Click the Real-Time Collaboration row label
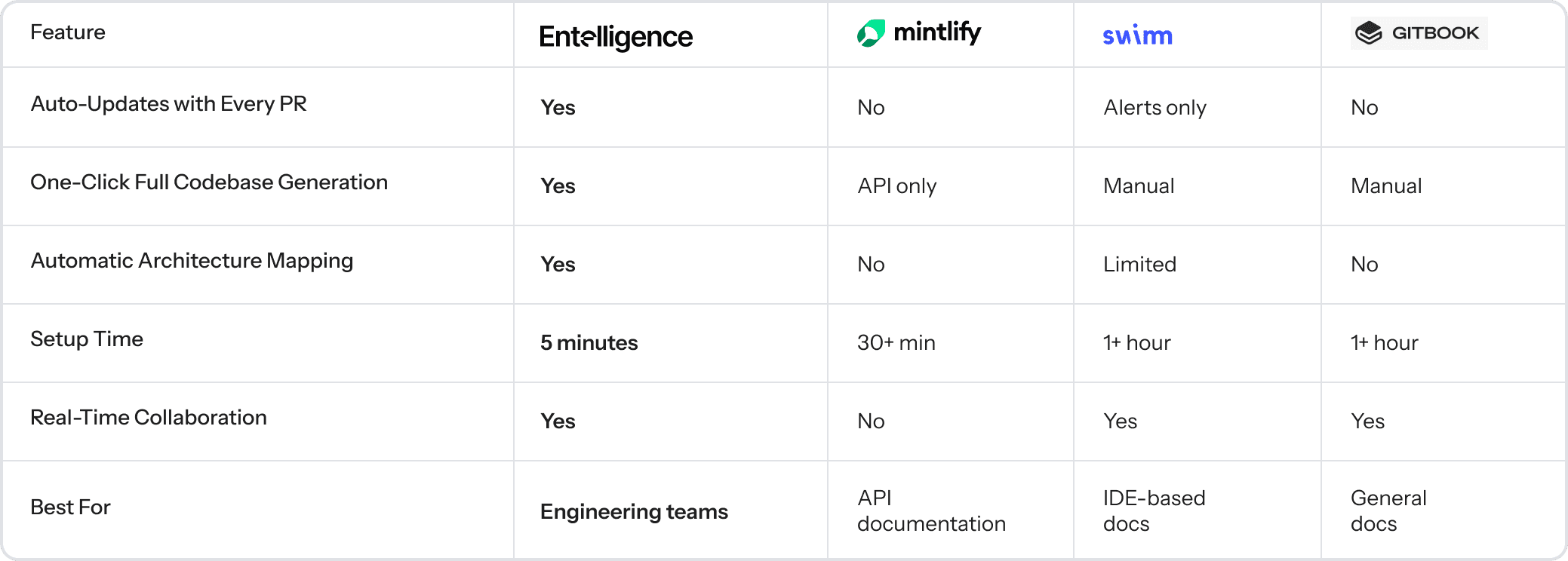This screenshot has height=561, width=1568. [x=149, y=418]
